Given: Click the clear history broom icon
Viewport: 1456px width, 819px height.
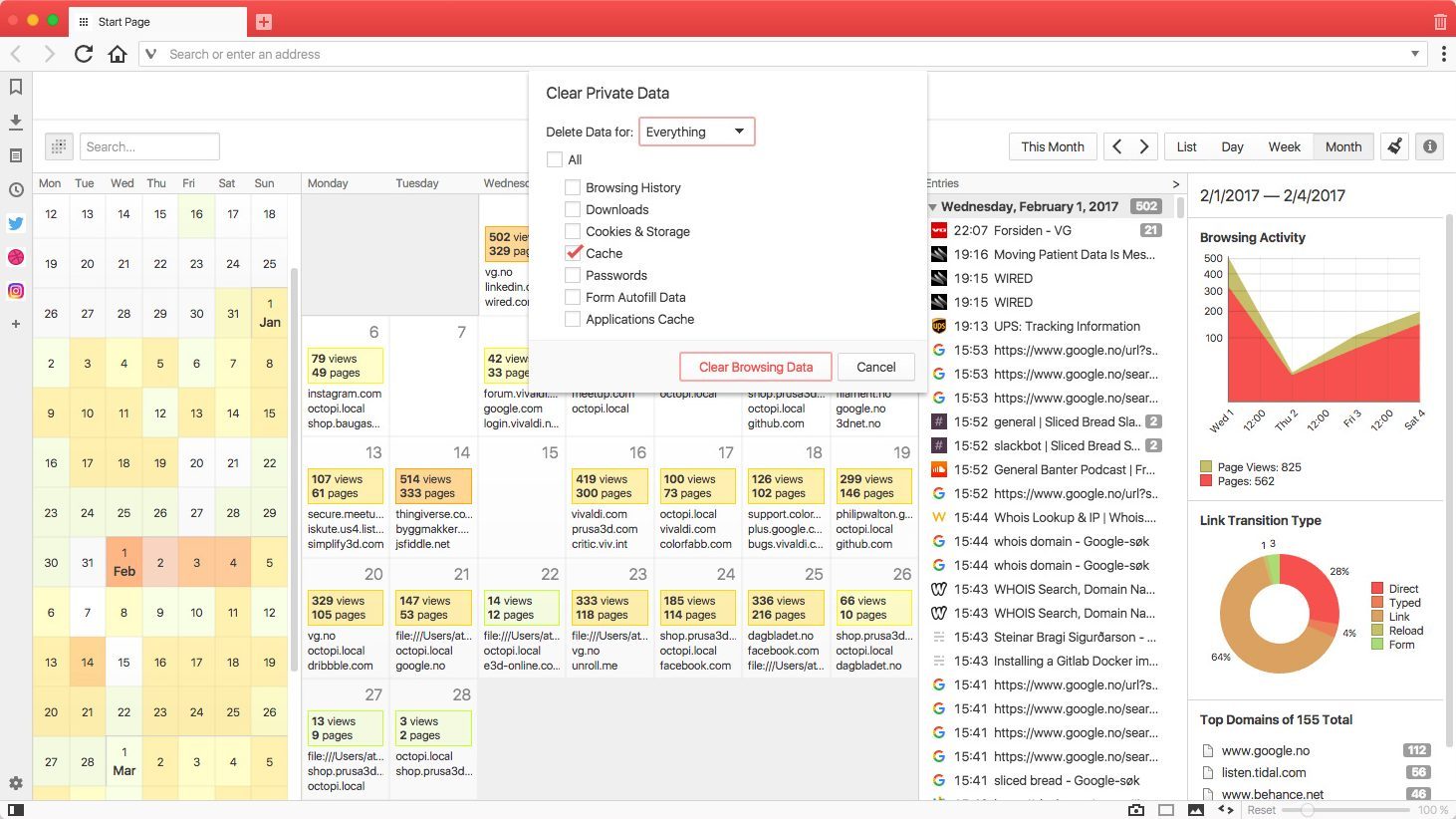Looking at the screenshot, I should coord(1394,146).
